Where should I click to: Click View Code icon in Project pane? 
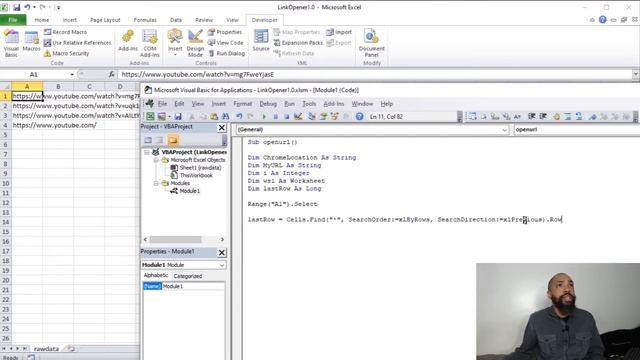point(148,140)
